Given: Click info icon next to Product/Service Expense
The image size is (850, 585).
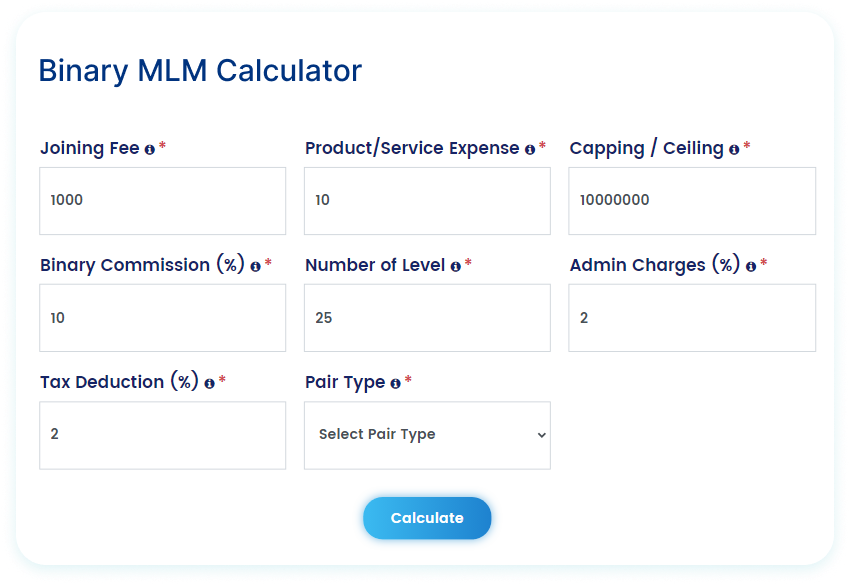Looking at the screenshot, I should 529,149.
